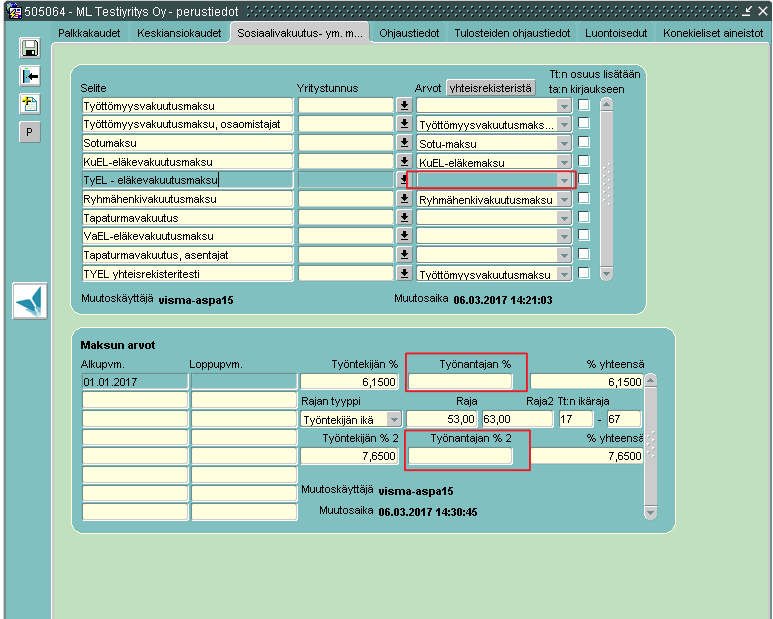Viewport: 773px width, 619px height.
Task: Click download arrow for TYEL yhteisrekisteritesti row
Action: (x=404, y=273)
